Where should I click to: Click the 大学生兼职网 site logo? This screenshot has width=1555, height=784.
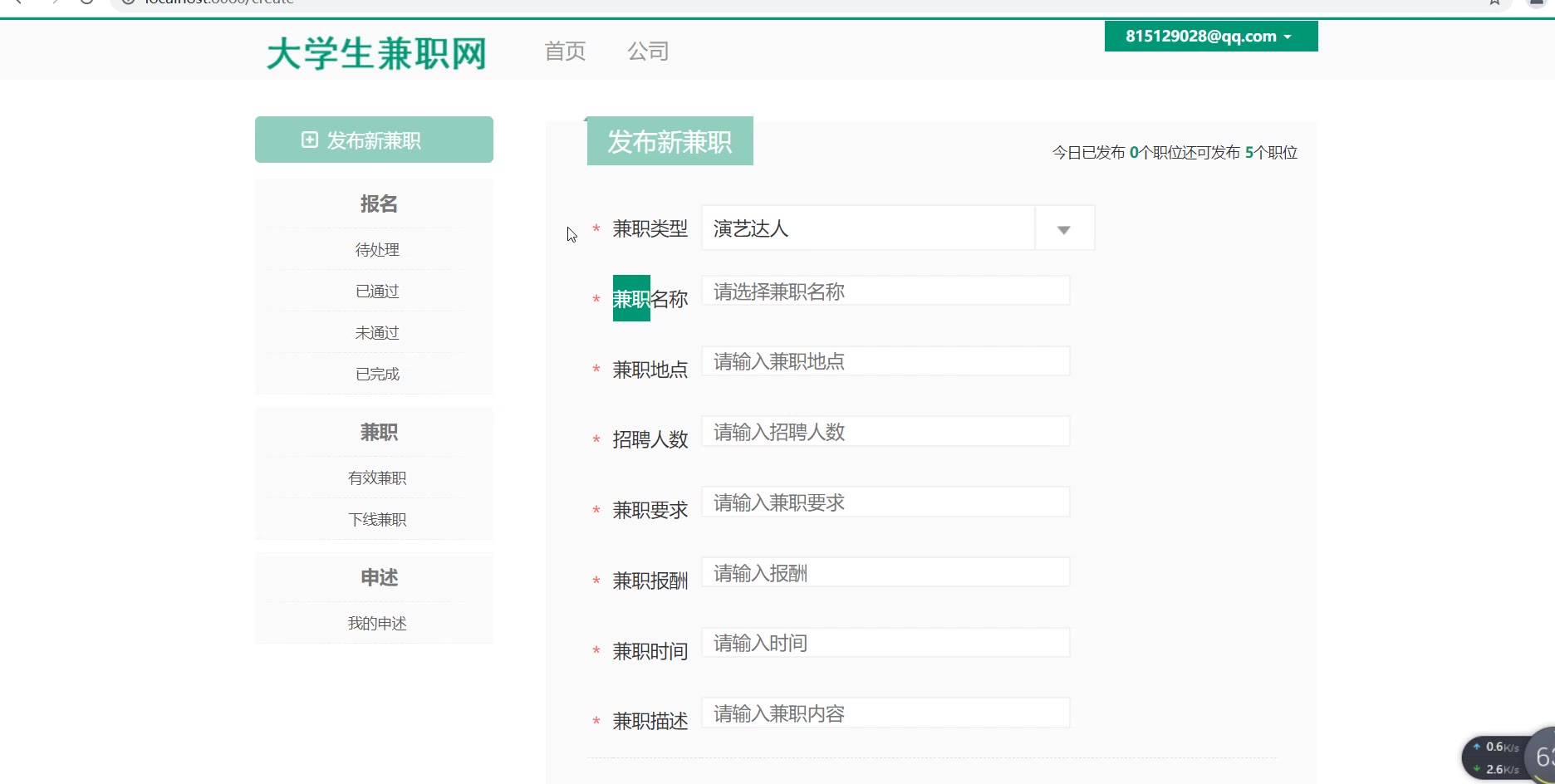[376, 54]
